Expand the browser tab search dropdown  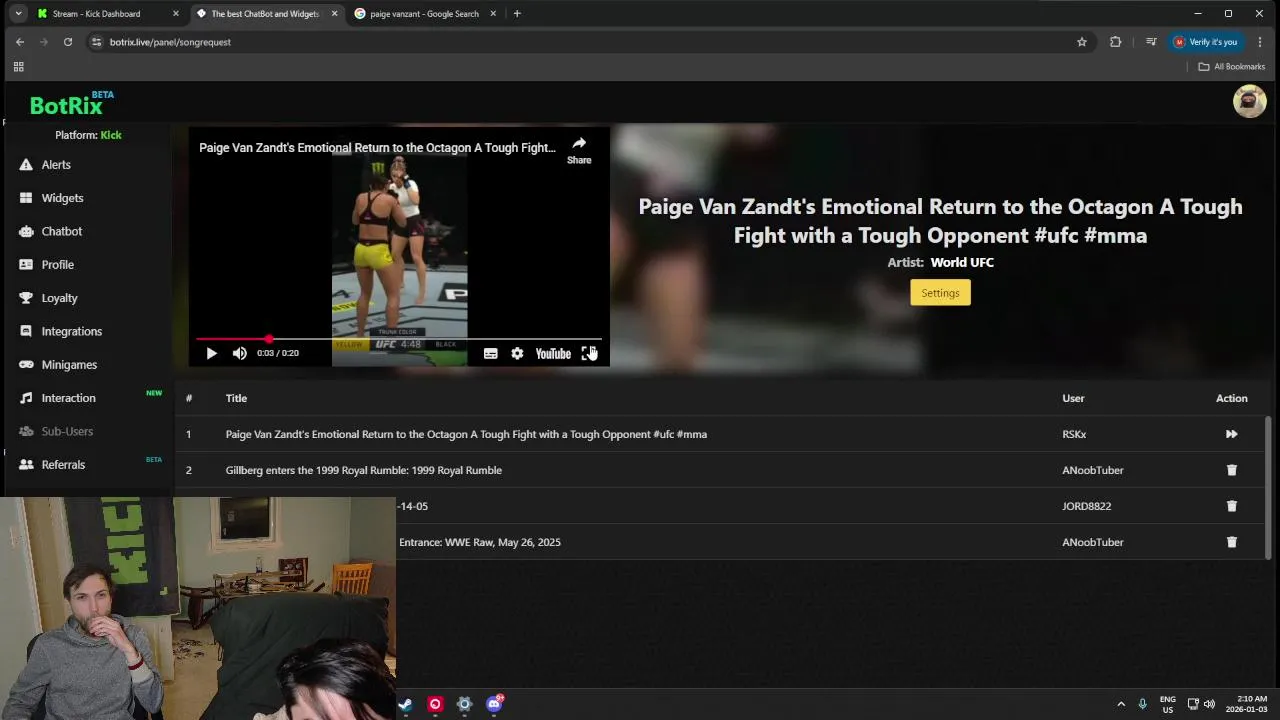(x=18, y=14)
